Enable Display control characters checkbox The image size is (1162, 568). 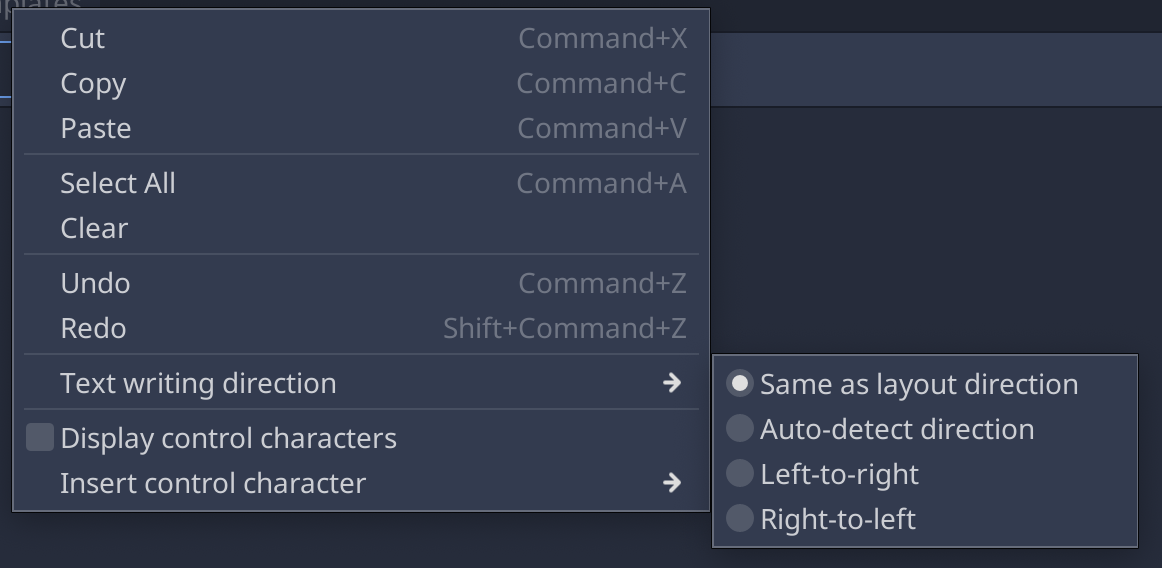[x=40, y=437]
